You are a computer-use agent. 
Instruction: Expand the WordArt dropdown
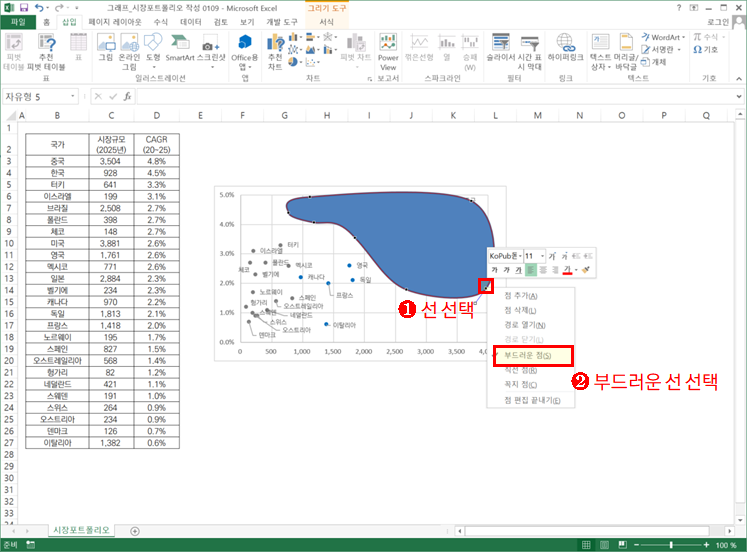coord(683,37)
